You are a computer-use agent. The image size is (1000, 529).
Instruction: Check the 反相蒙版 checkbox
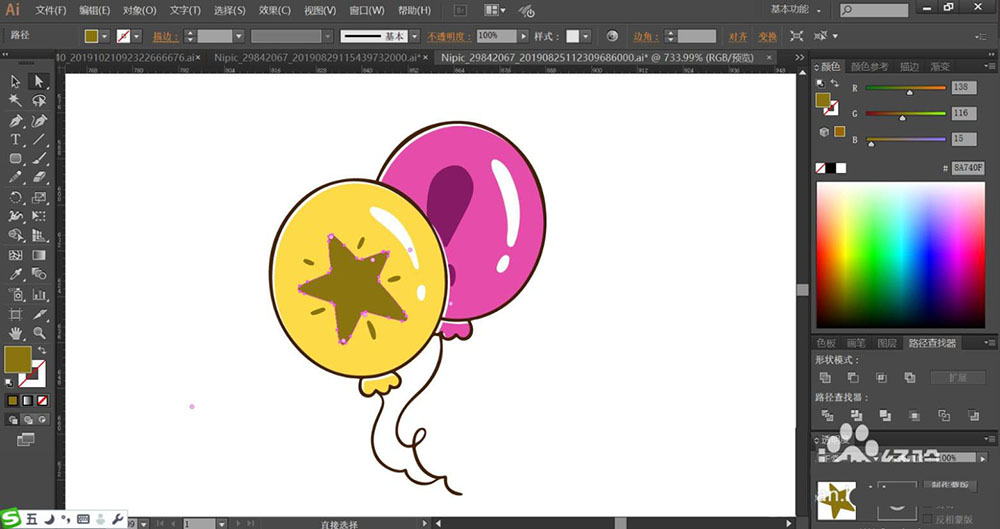coord(929,519)
